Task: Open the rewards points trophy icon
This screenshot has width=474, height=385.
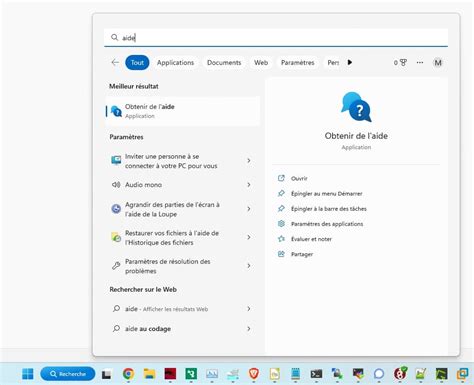Action: 400,63
